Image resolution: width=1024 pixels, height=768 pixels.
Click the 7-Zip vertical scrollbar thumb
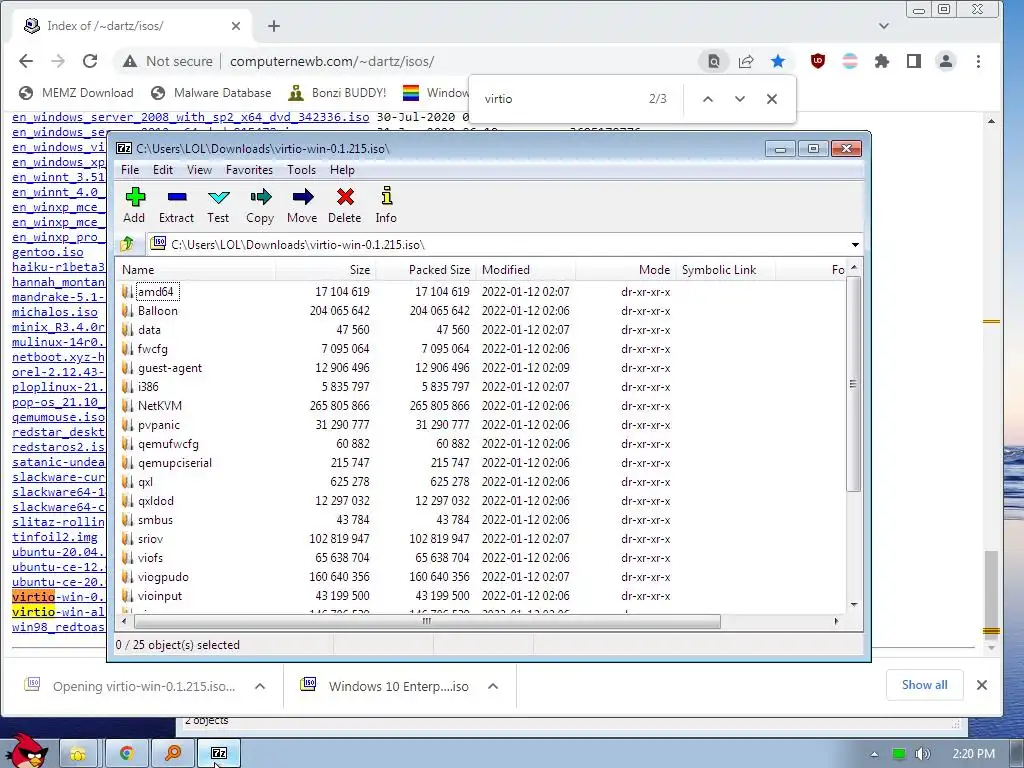pos(853,384)
